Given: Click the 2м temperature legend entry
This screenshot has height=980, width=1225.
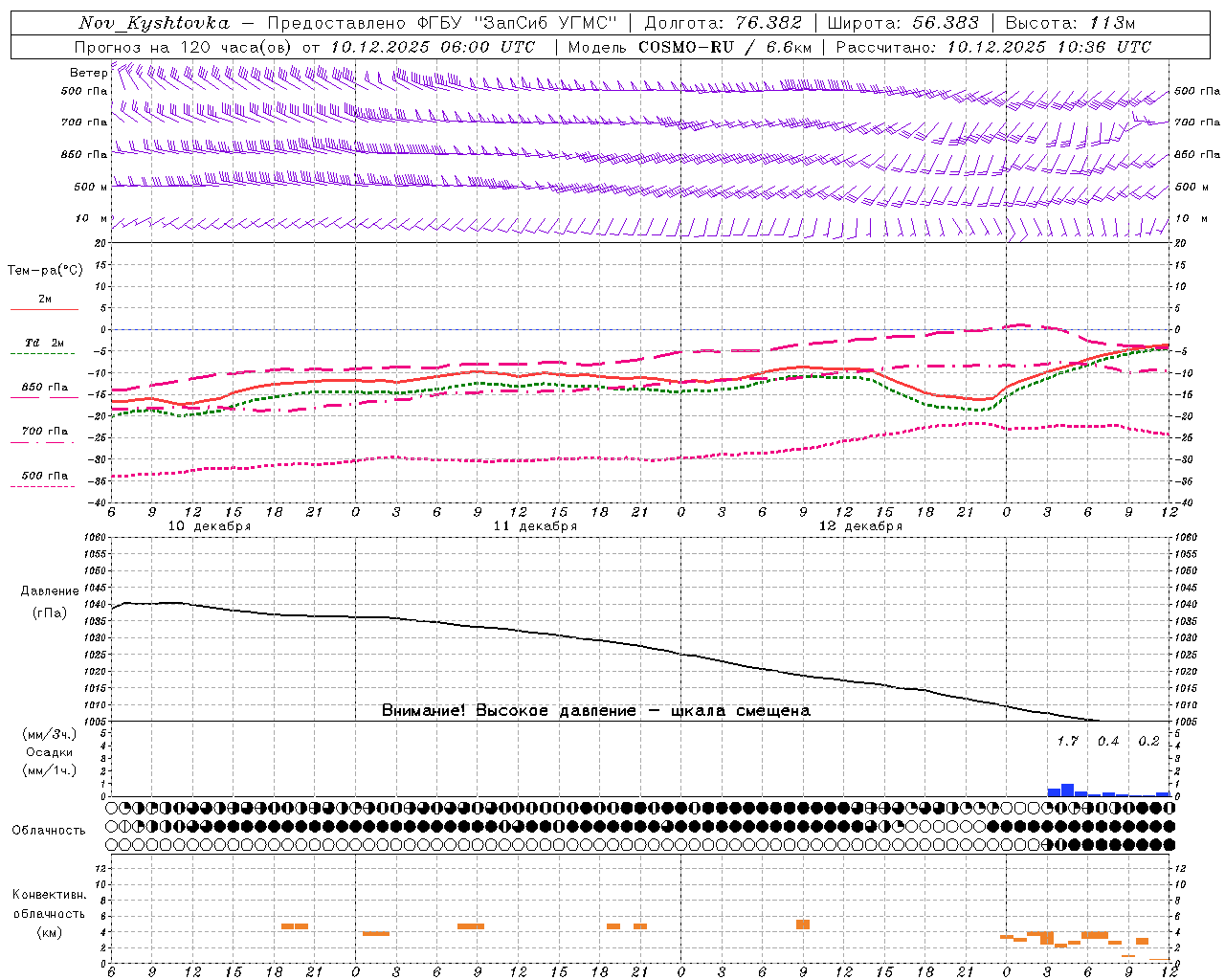Looking at the screenshot, I should click(45, 300).
